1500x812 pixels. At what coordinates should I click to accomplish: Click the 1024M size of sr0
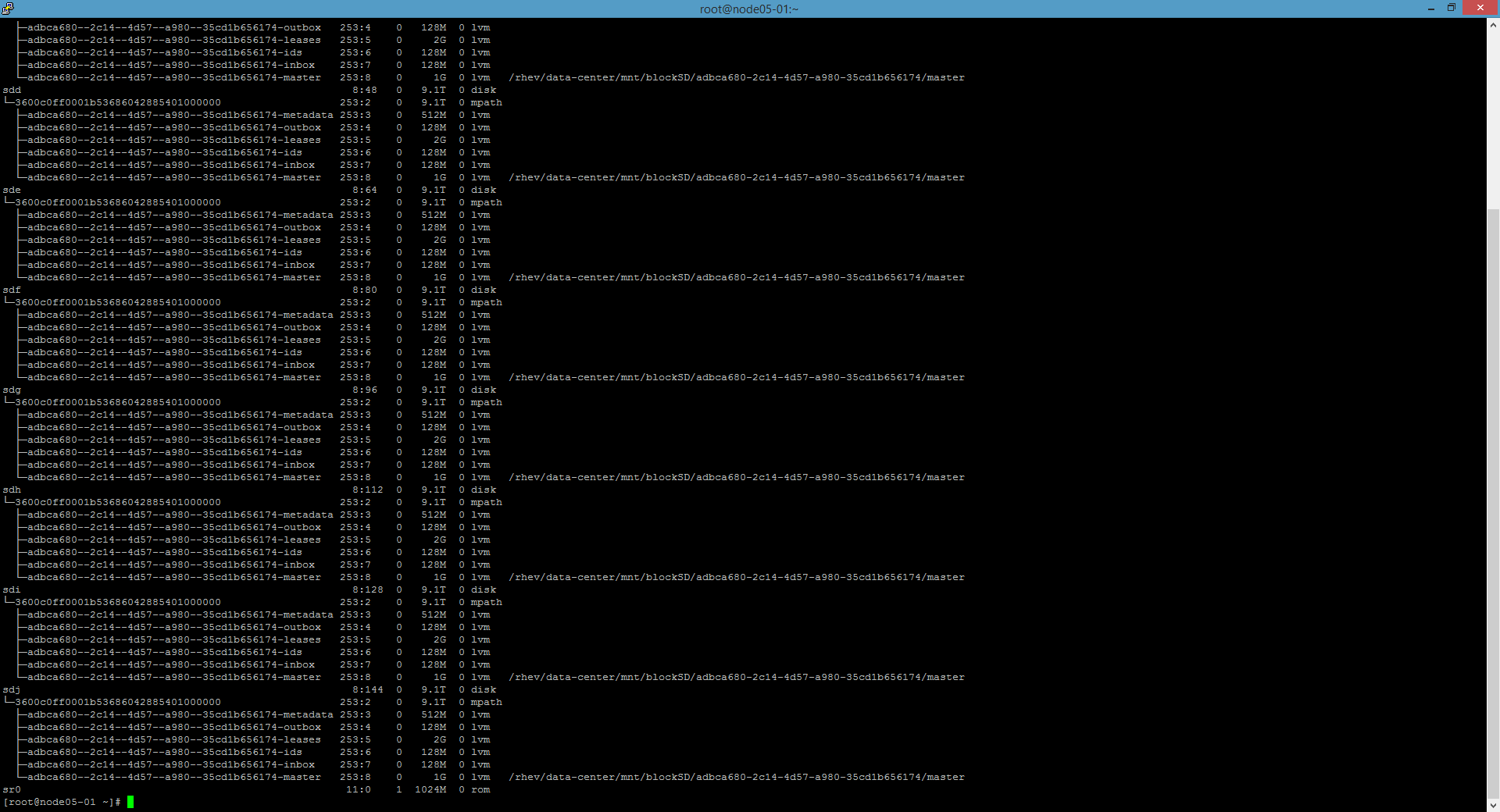click(x=430, y=789)
